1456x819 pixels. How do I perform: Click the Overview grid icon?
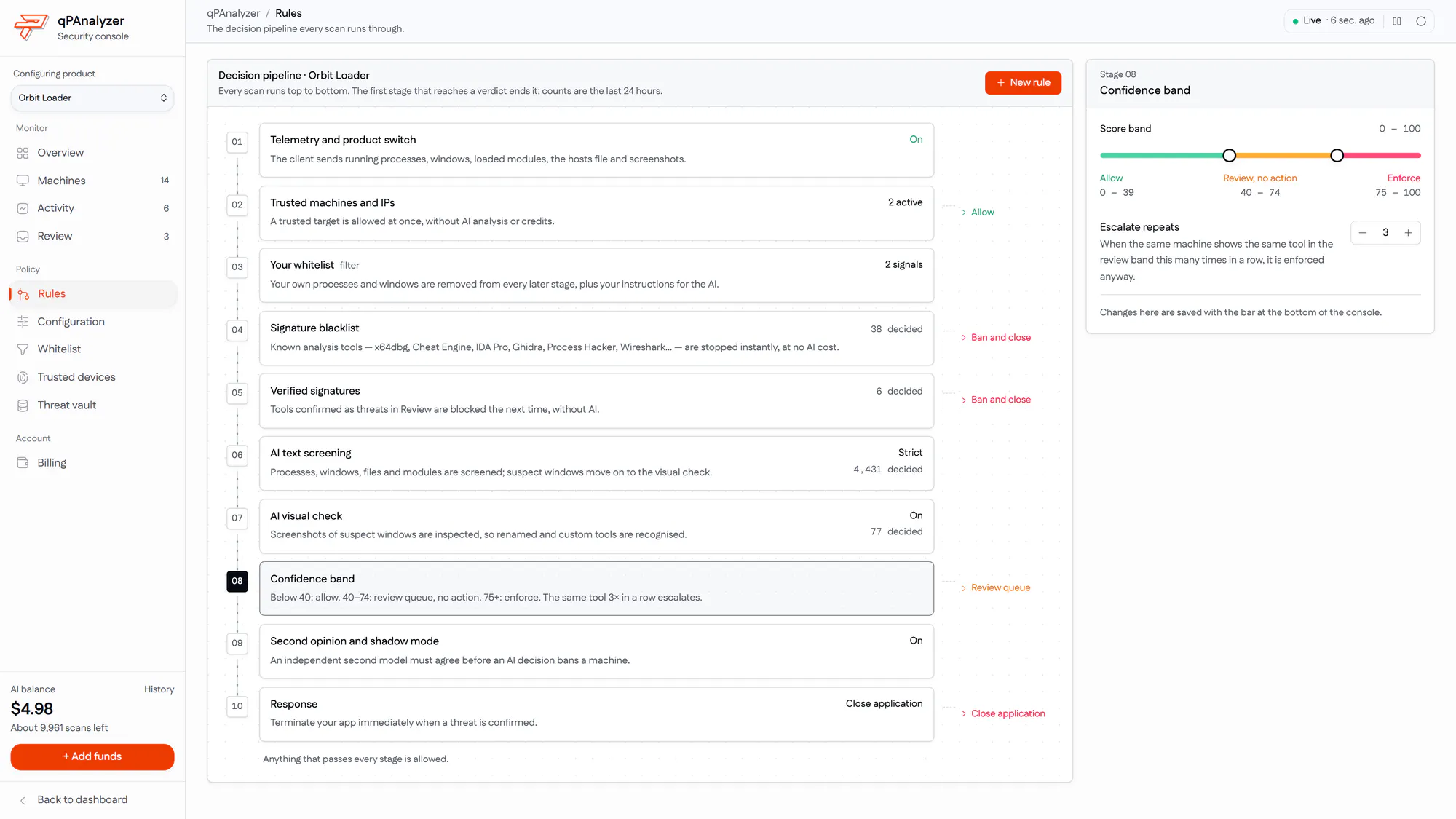point(23,153)
